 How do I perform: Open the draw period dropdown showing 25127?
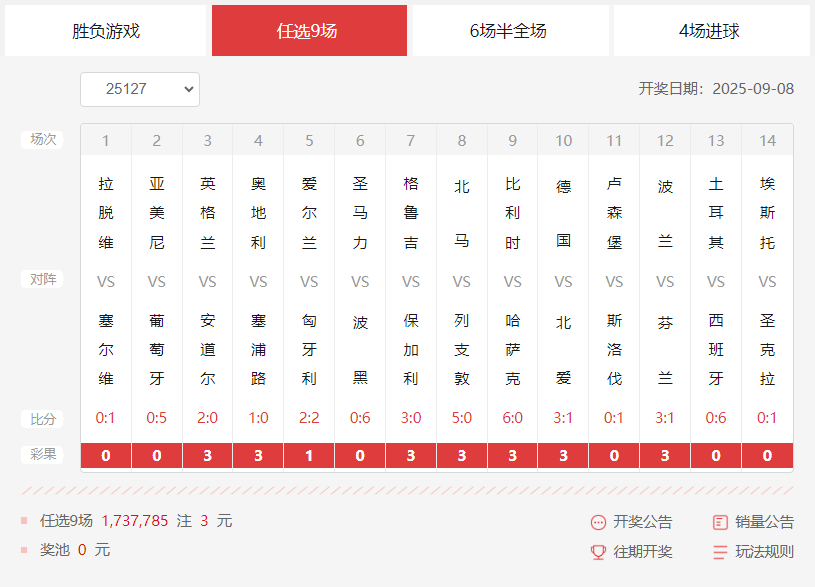(x=140, y=89)
